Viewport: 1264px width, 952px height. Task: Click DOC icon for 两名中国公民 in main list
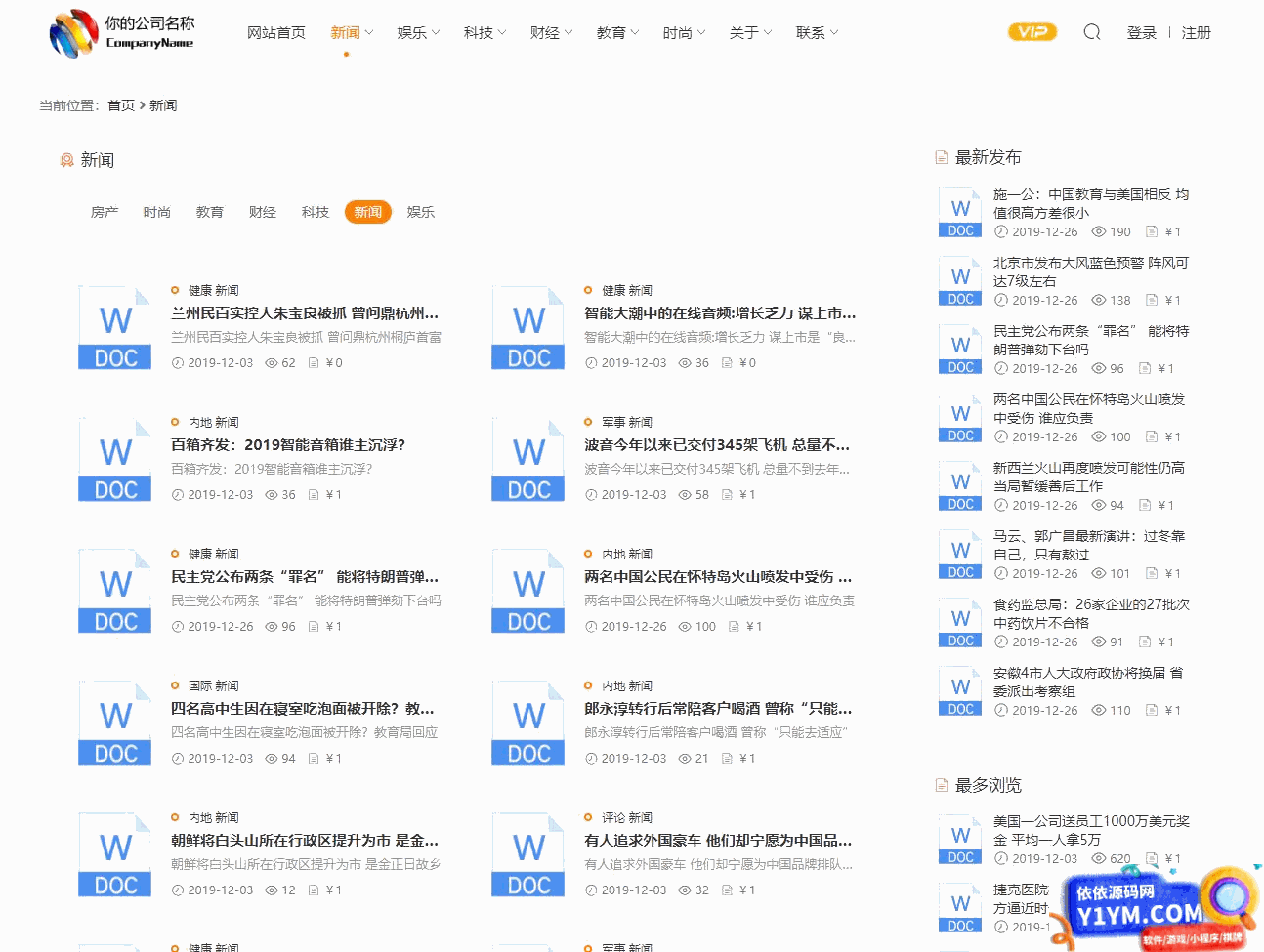528,592
